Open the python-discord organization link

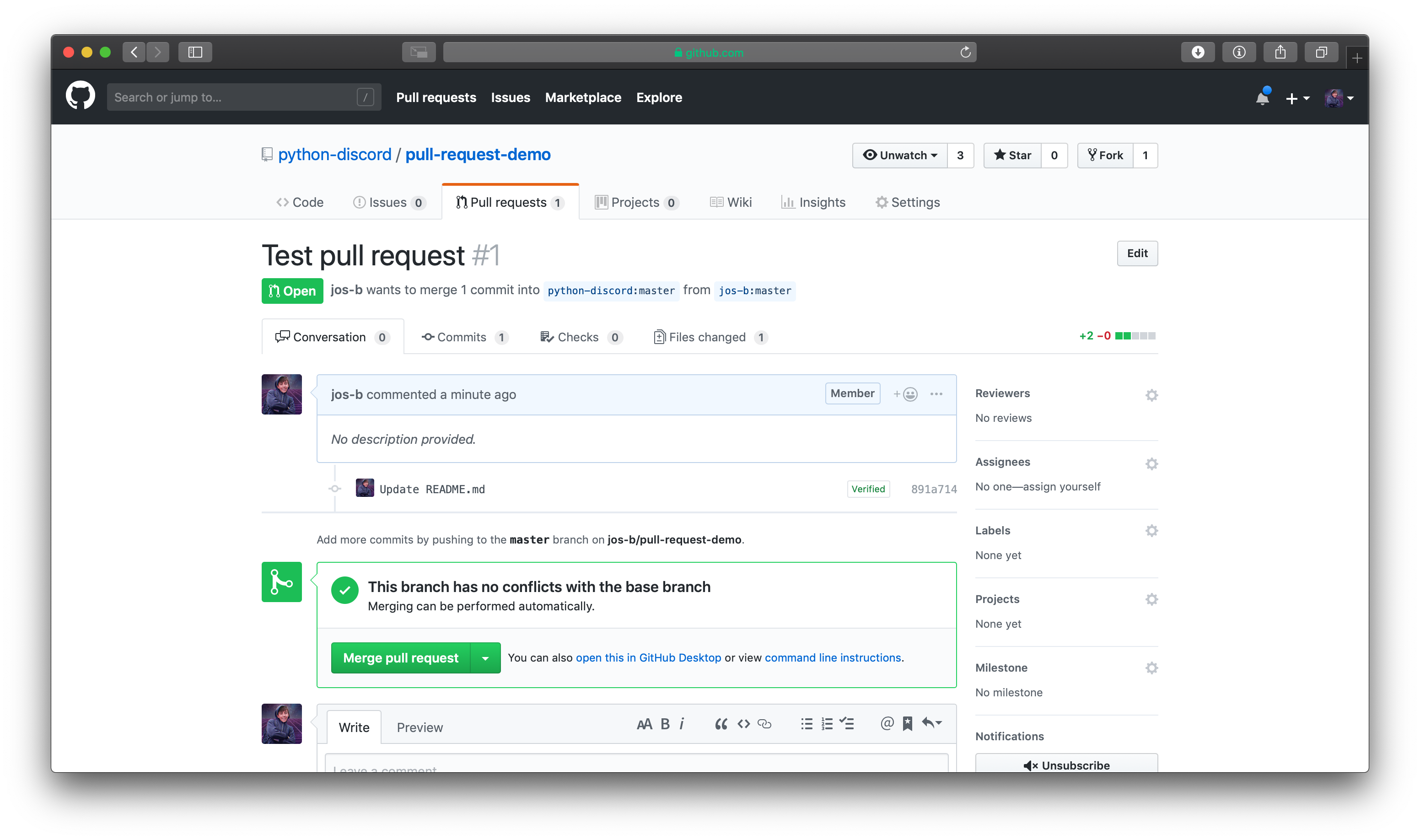coord(334,155)
